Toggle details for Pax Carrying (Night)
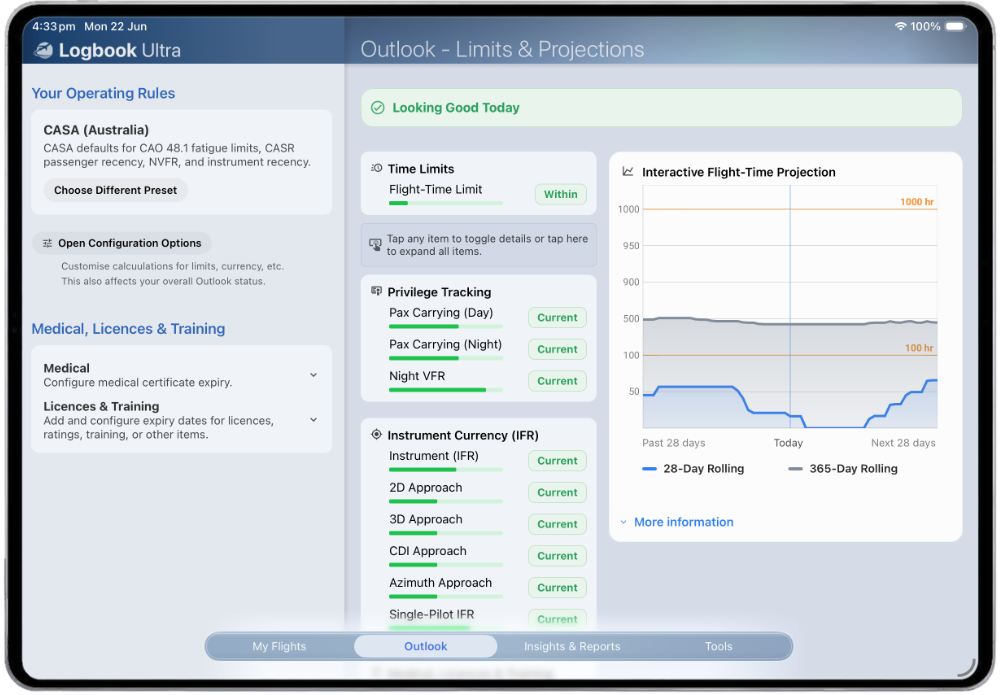Viewport: 1000px width, 695px height. tap(480, 349)
